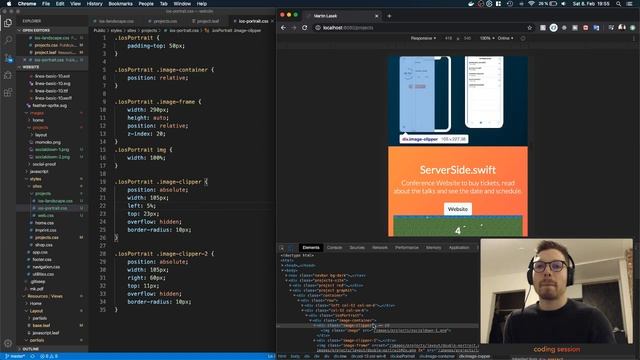Viewport: 640px width, 360px height.
Task: Collapse the styles folder in explorer
Action: click(x=35, y=179)
